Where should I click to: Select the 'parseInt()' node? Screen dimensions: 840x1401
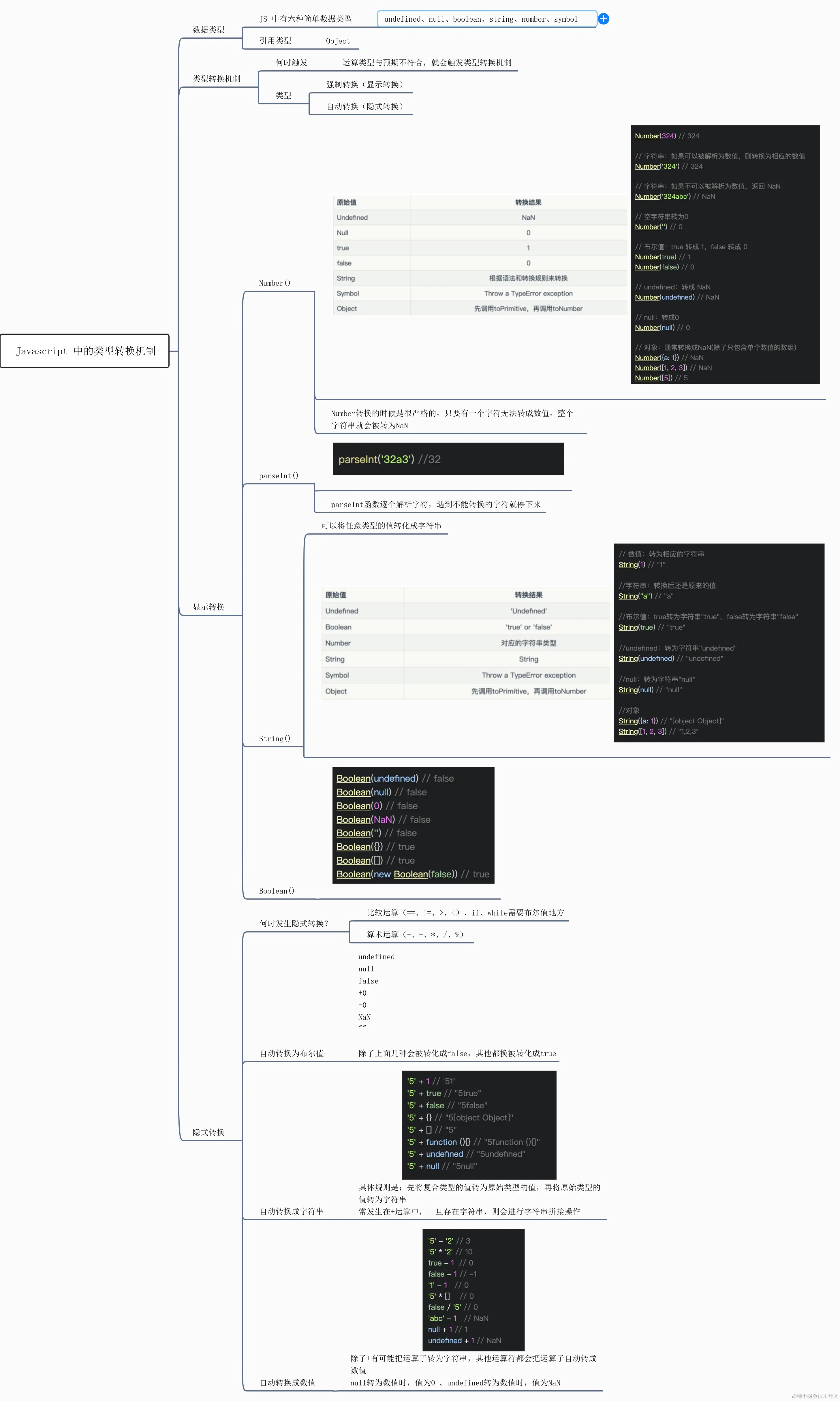(279, 476)
